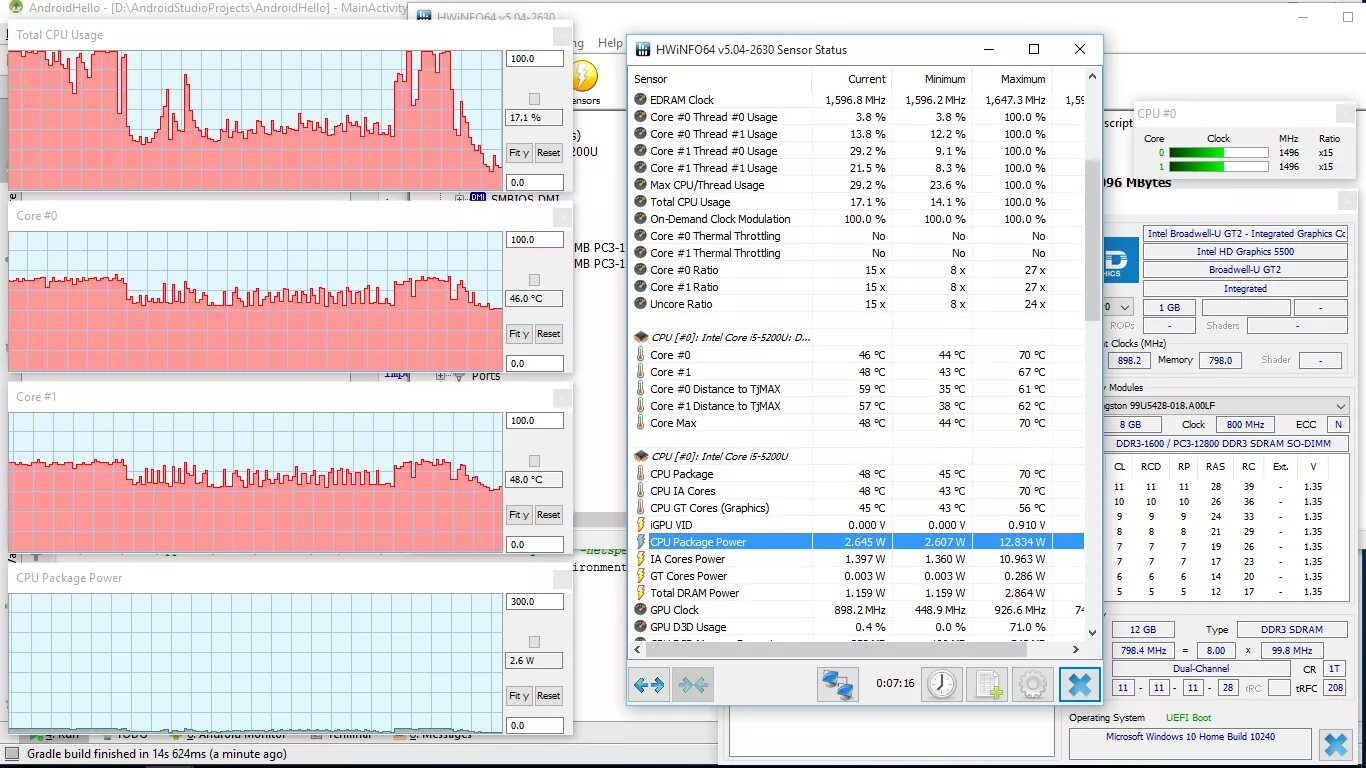
Task: Click Reset in Core #0 graph
Action: coord(548,334)
